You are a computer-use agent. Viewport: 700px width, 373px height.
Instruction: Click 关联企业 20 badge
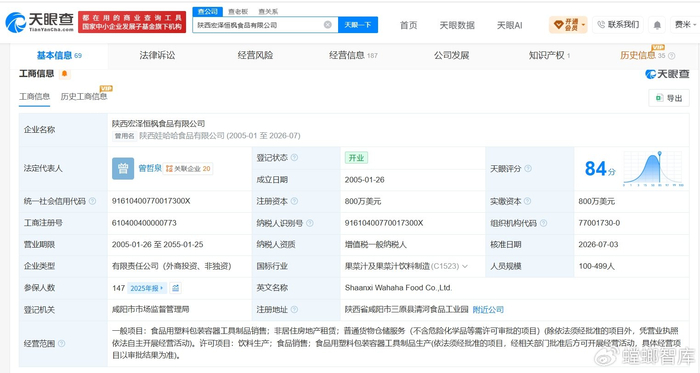[x=188, y=169]
